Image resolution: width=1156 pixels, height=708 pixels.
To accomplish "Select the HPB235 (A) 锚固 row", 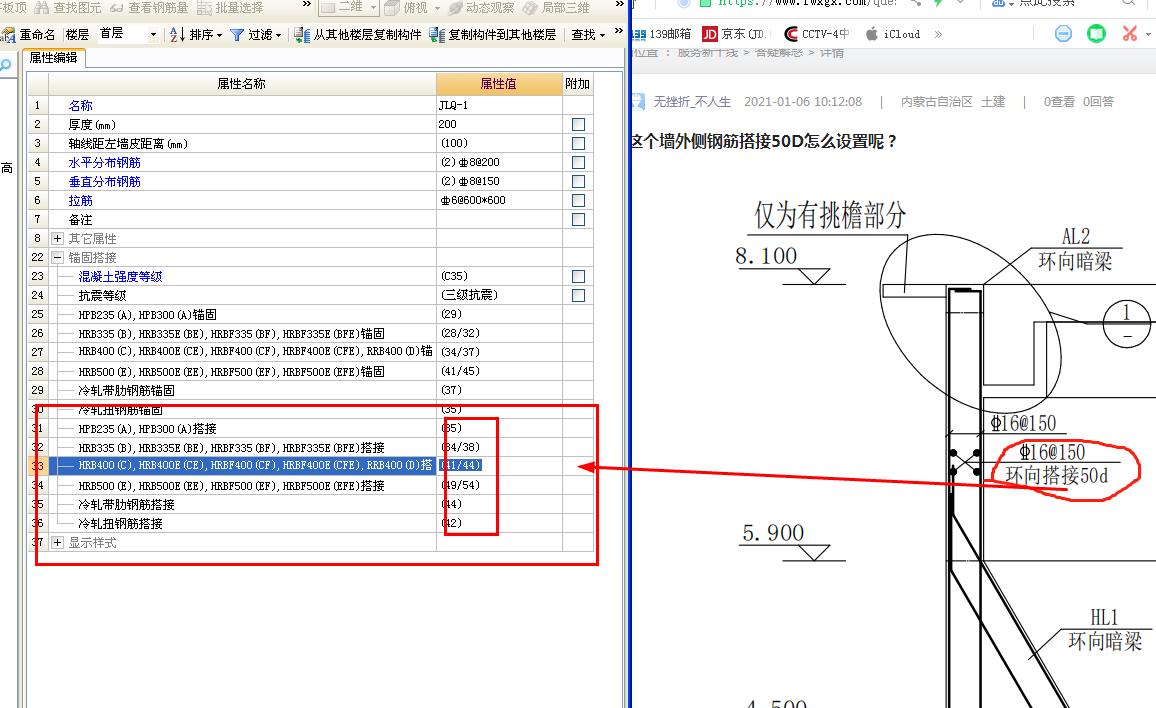I will point(310,314).
